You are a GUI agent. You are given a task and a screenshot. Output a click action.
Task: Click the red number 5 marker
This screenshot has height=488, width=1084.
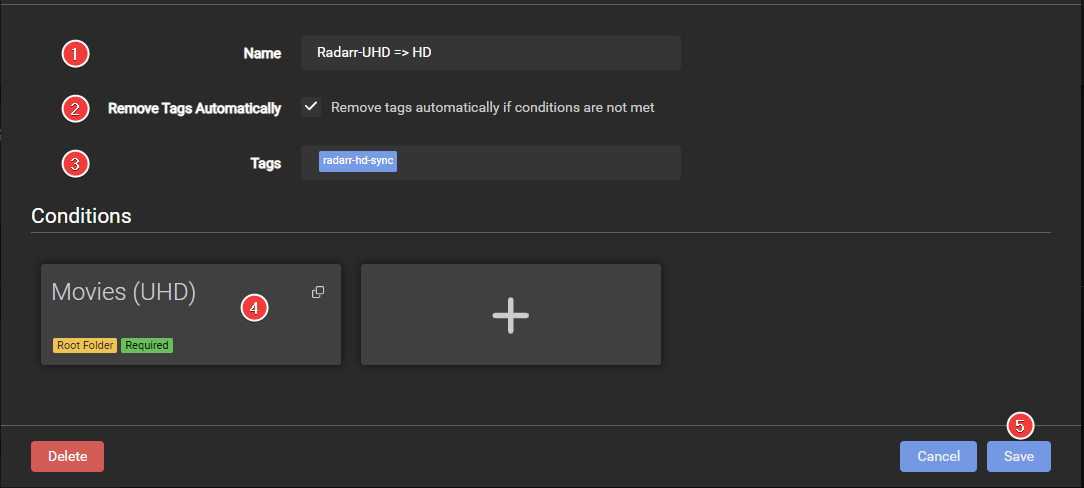click(x=1019, y=426)
